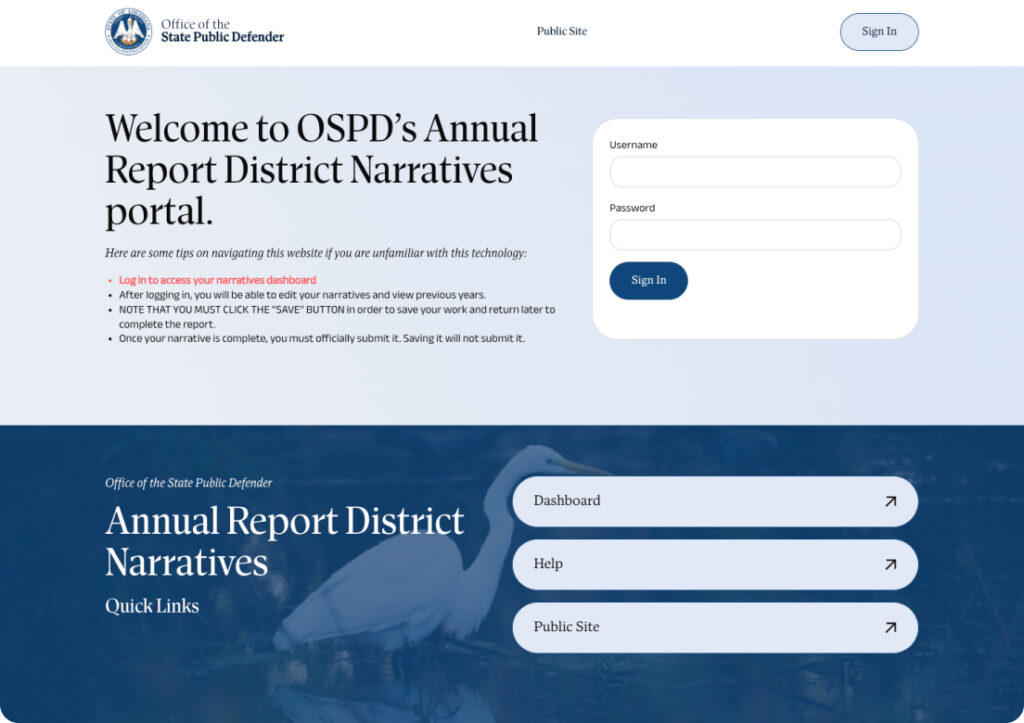Viewport: 1024px width, 723px height.
Task: Click the Username field label
Action: 633,145
